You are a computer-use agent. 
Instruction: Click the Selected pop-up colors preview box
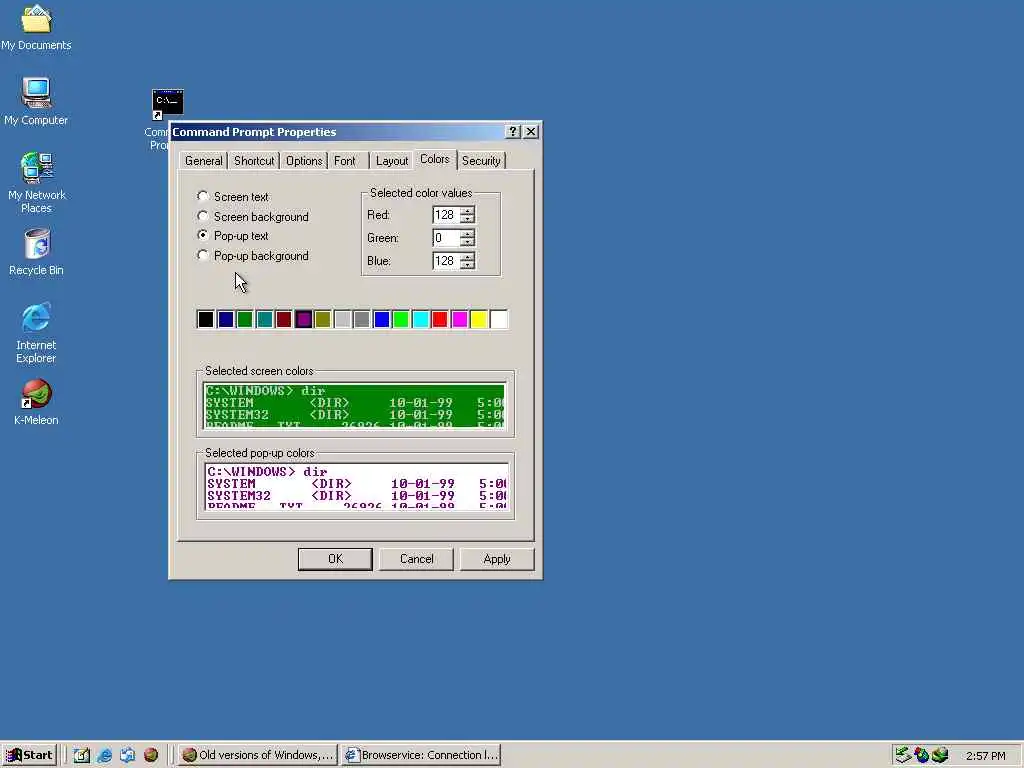coord(356,487)
